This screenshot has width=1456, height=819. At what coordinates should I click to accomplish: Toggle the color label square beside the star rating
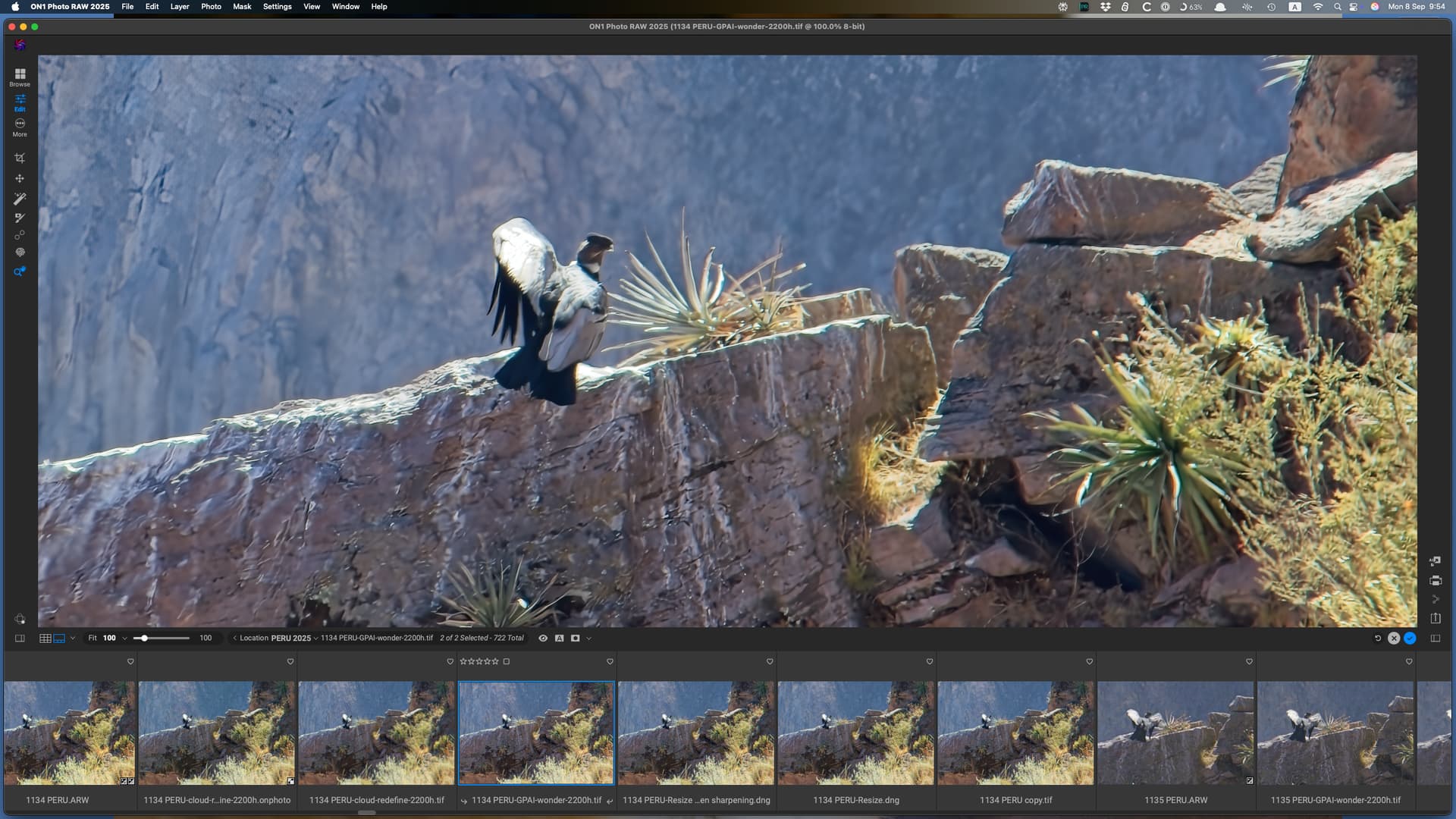coord(507,661)
